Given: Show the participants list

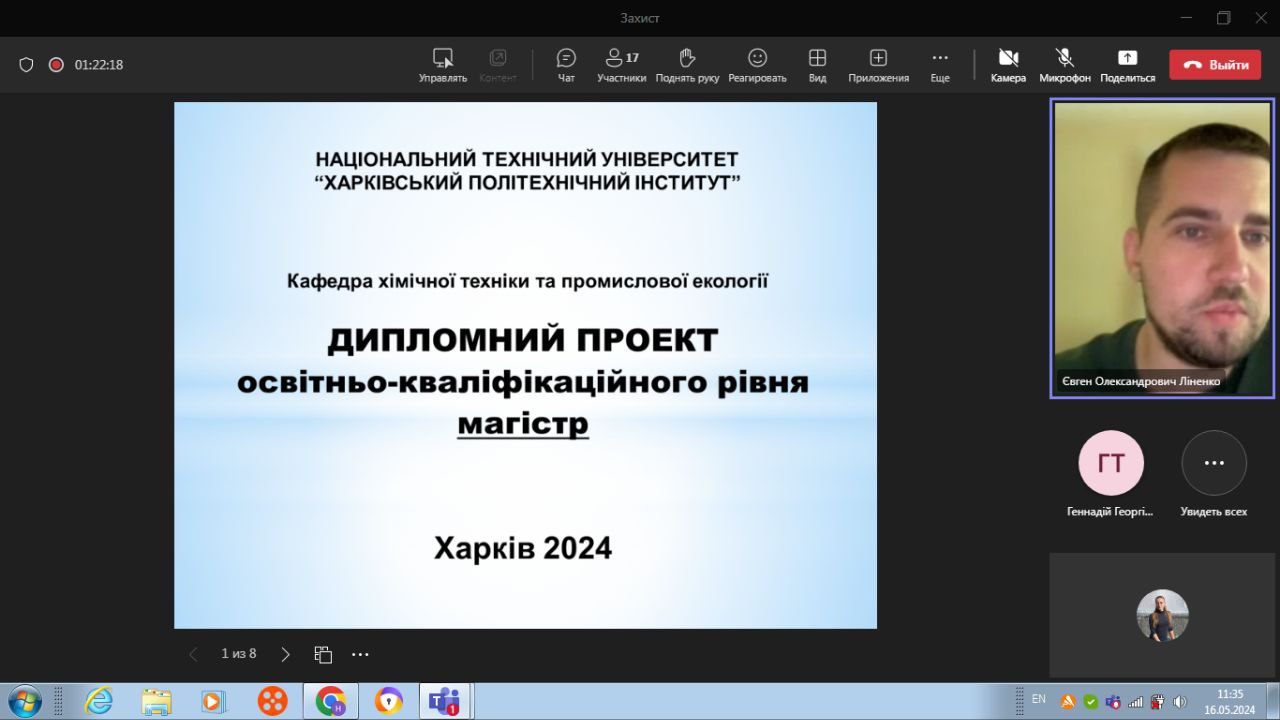Looking at the screenshot, I should 621,65.
